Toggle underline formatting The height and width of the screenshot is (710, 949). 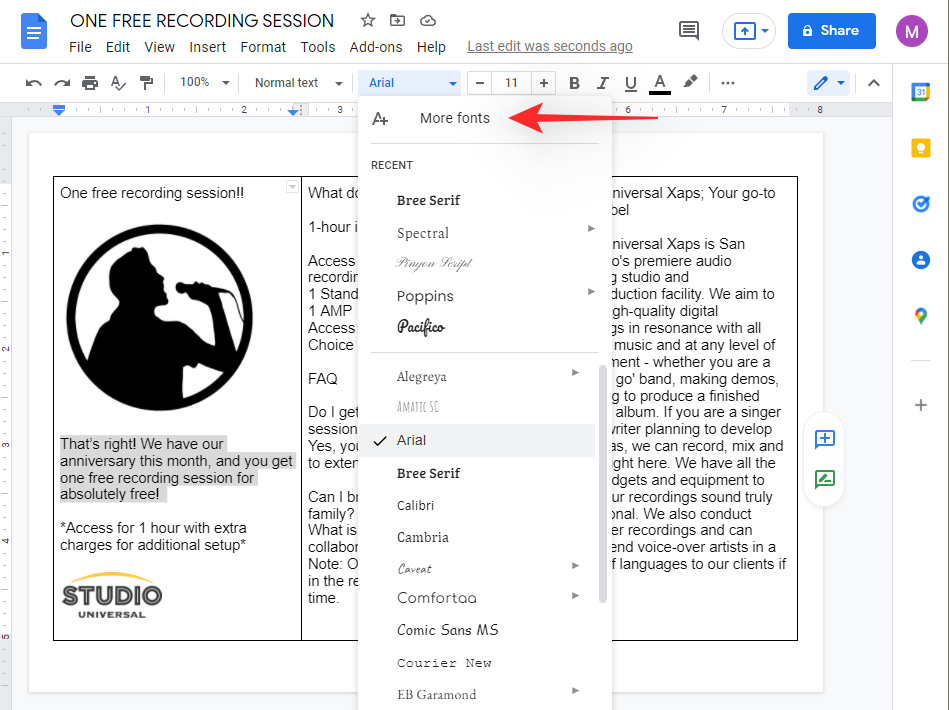[x=630, y=83]
